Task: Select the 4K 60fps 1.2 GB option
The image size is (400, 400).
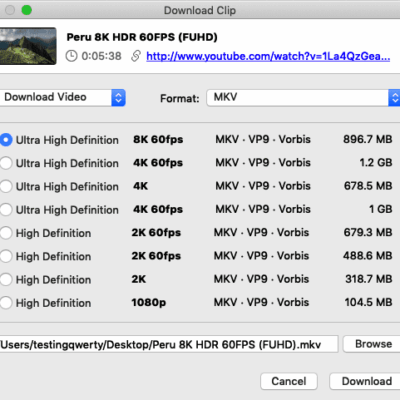Action: point(6,163)
